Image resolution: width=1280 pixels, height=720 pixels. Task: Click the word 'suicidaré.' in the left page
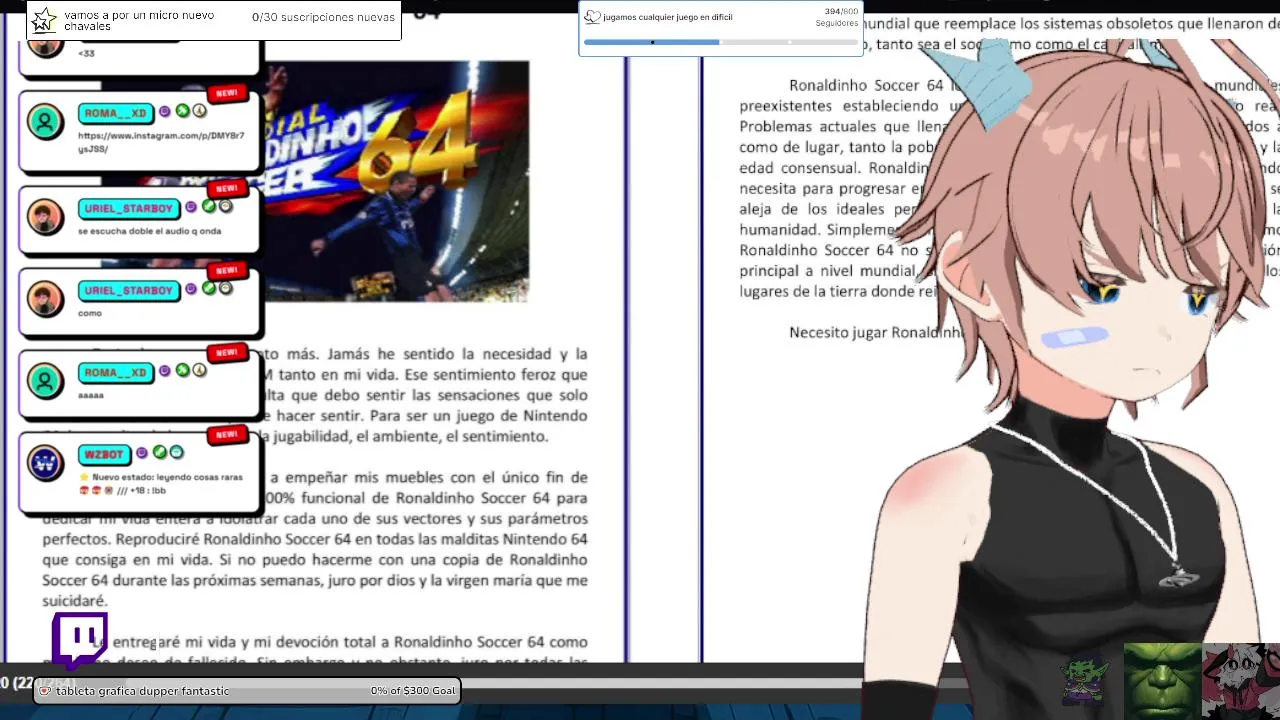(x=74, y=601)
